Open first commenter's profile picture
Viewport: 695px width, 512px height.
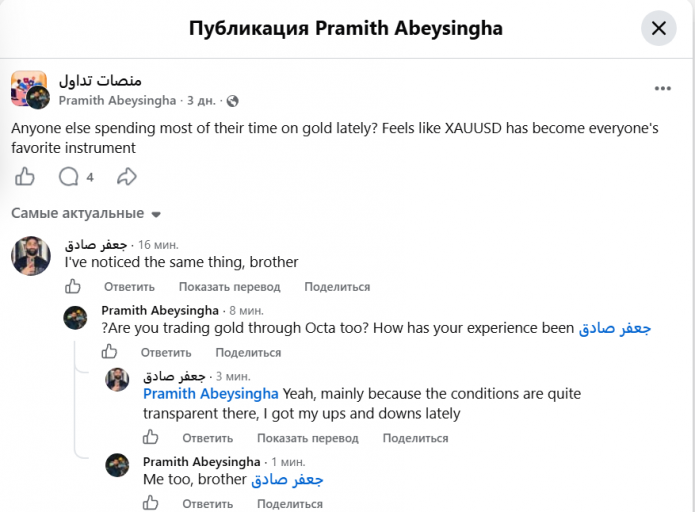click(x=31, y=256)
